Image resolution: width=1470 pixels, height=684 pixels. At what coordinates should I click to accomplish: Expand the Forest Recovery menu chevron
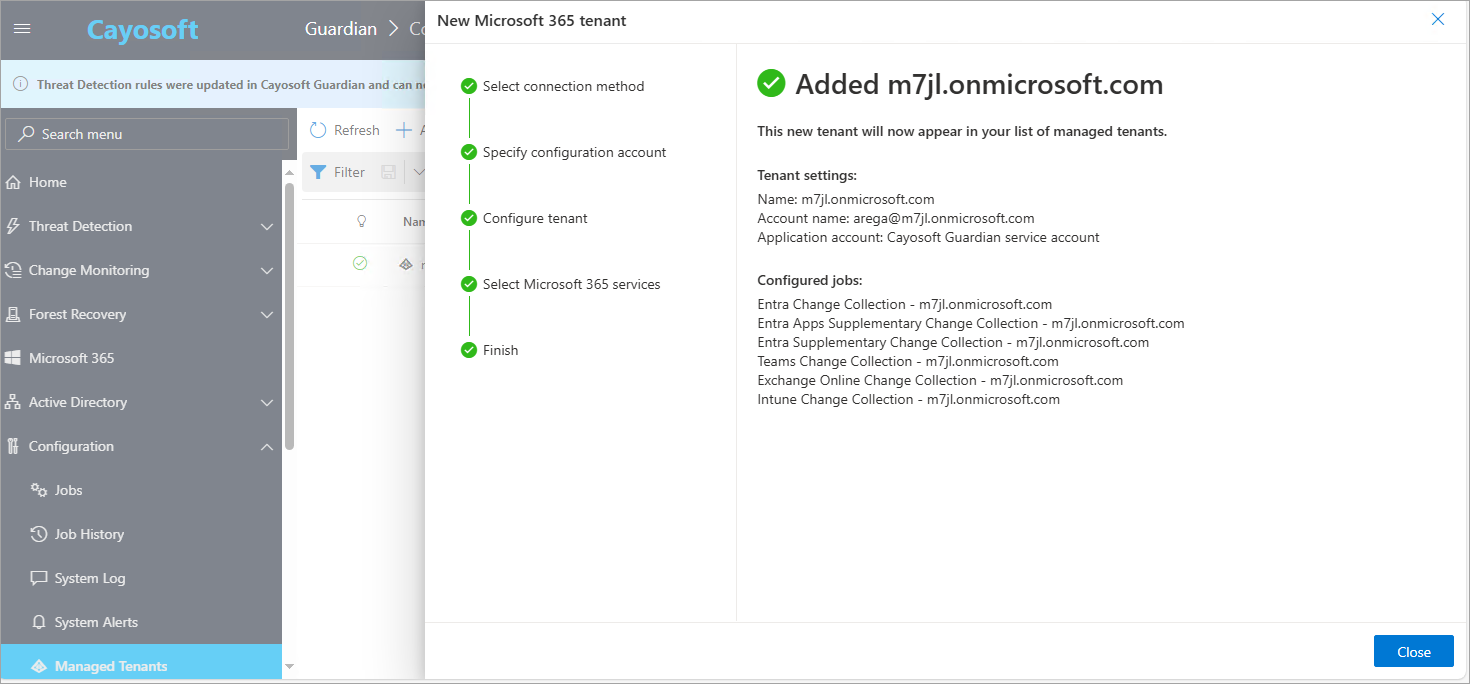pyautogui.click(x=267, y=315)
